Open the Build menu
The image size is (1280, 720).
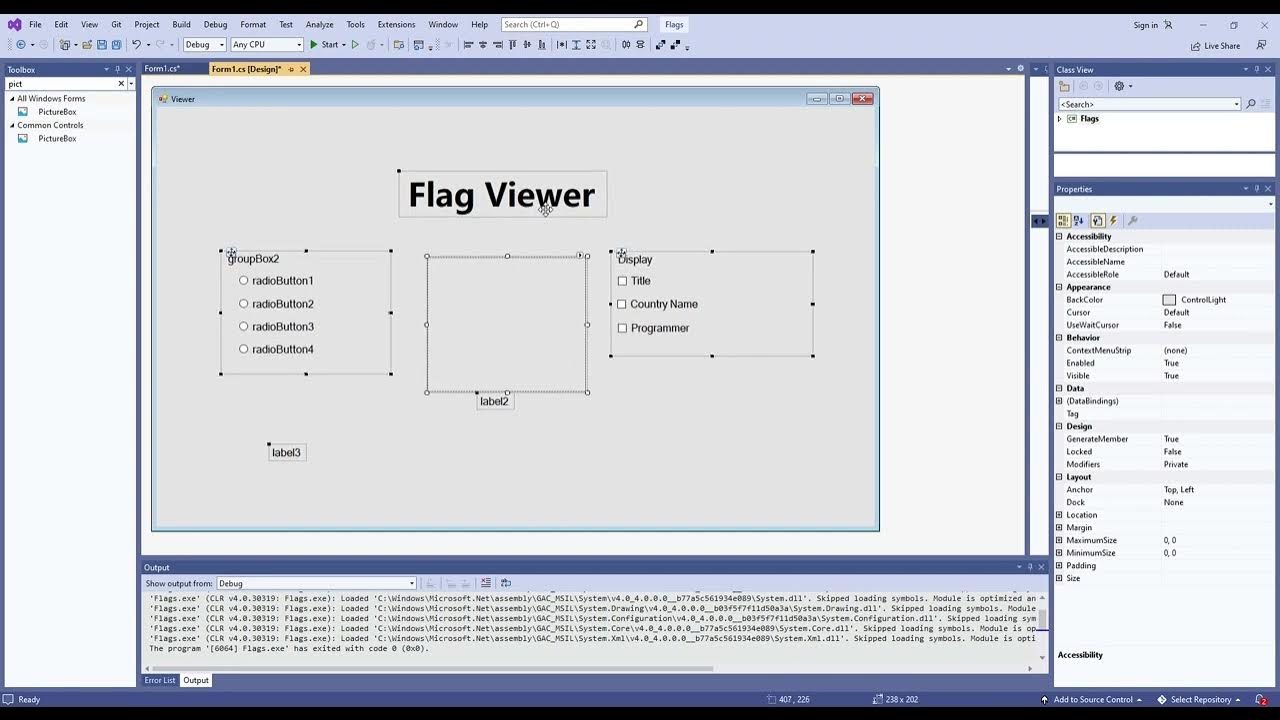tap(181, 24)
